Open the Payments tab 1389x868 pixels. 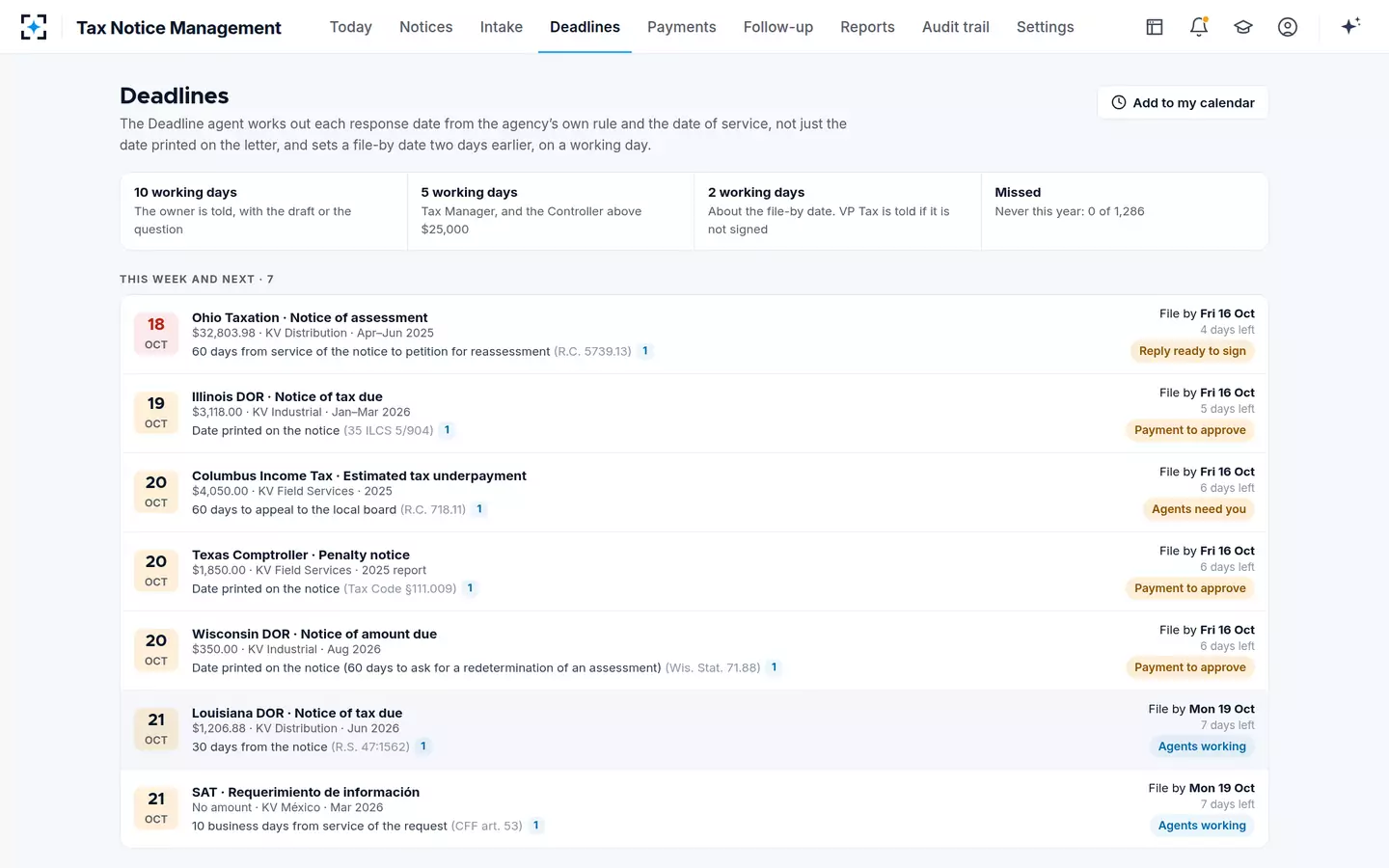click(x=682, y=27)
